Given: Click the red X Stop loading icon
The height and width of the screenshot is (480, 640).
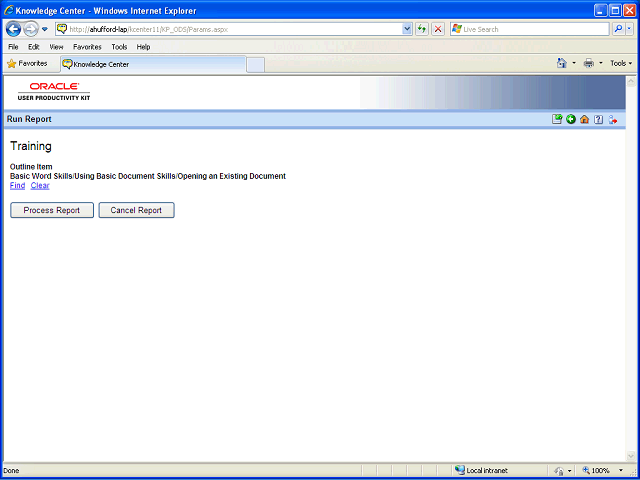Looking at the screenshot, I should pos(438,29).
